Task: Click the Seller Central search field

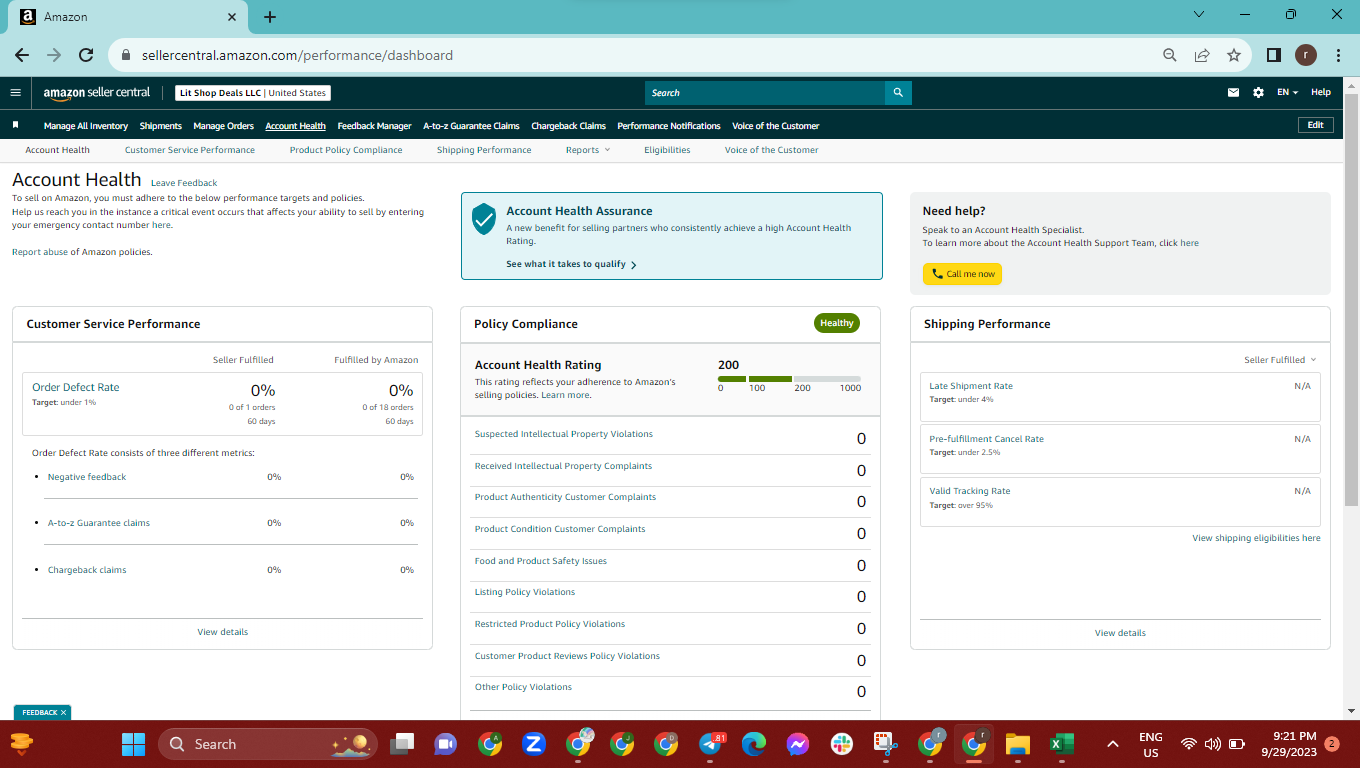Action: pos(765,93)
